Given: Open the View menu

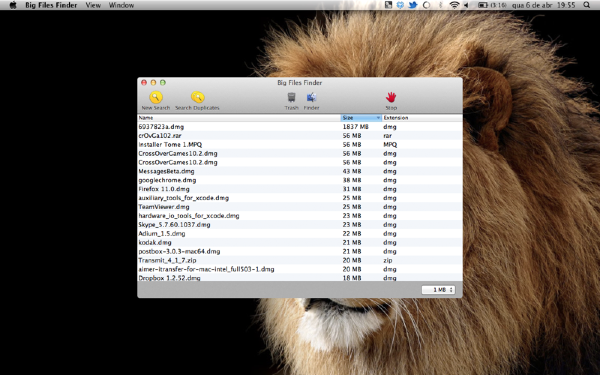Looking at the screenshot, I should 93,5.
